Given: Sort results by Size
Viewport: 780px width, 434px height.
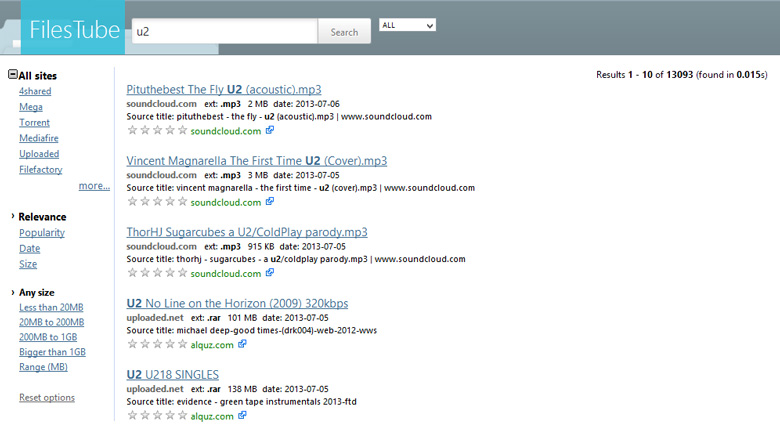Looking at the screenshot, I should [28, 264].
